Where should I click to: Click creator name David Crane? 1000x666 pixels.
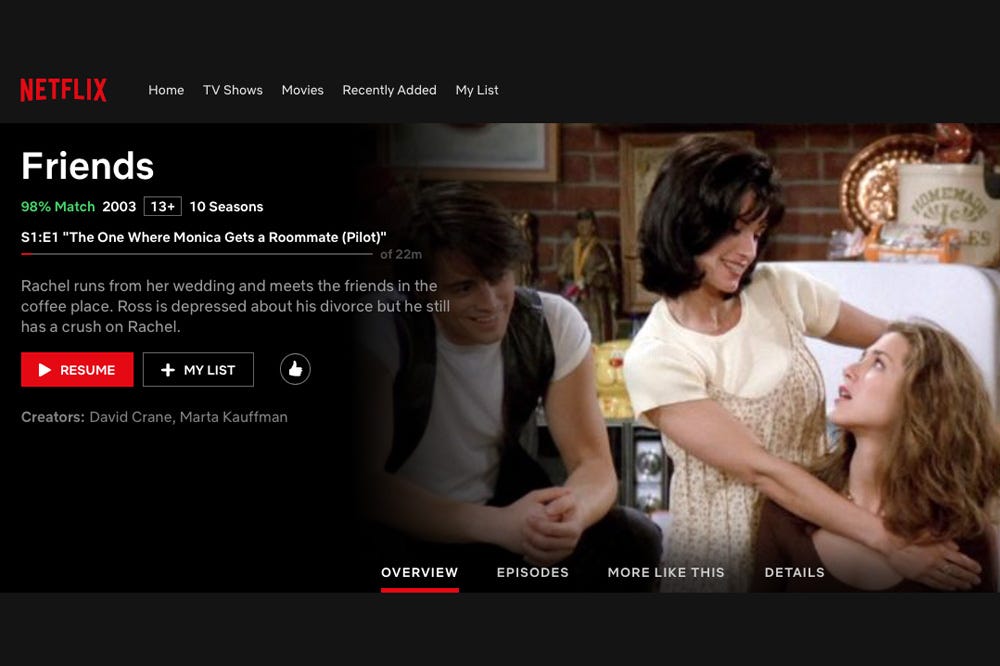pyautogui.click(x=130, y=417)
